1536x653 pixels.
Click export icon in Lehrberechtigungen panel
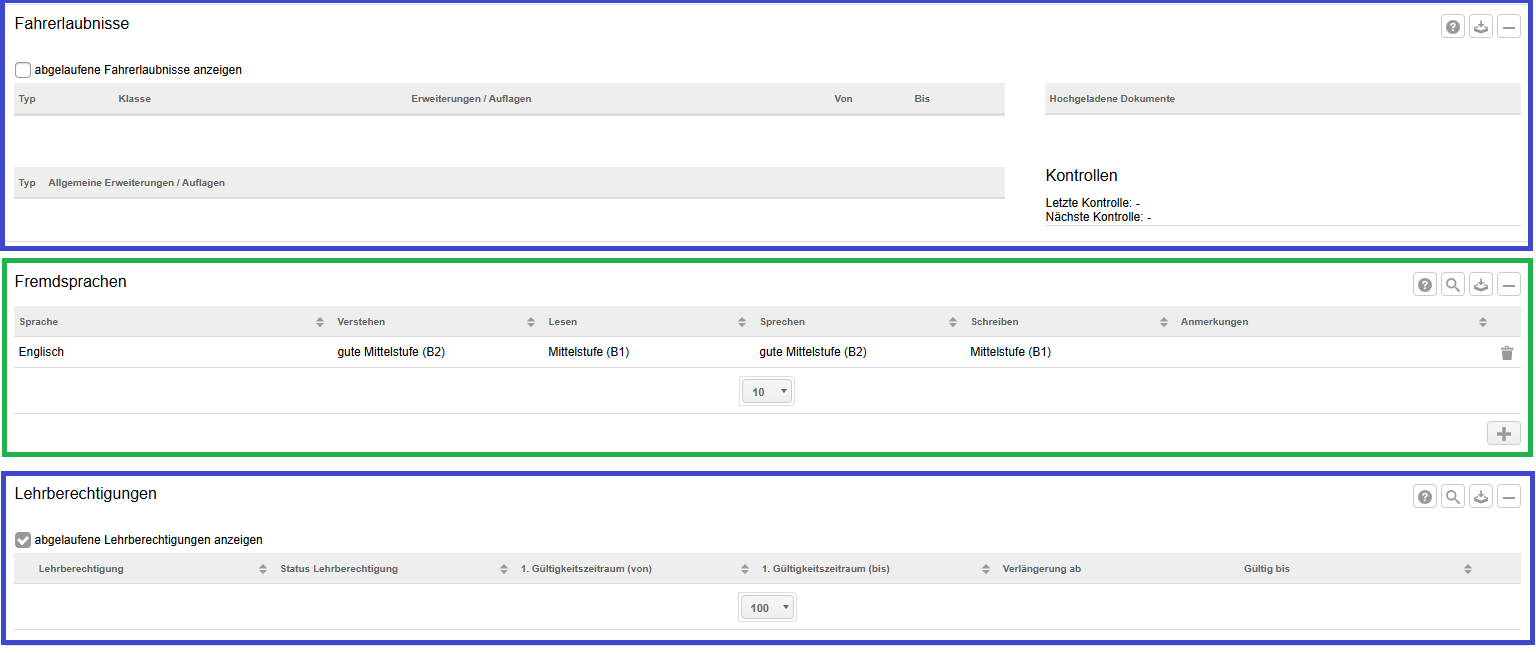click(1481, 496)
